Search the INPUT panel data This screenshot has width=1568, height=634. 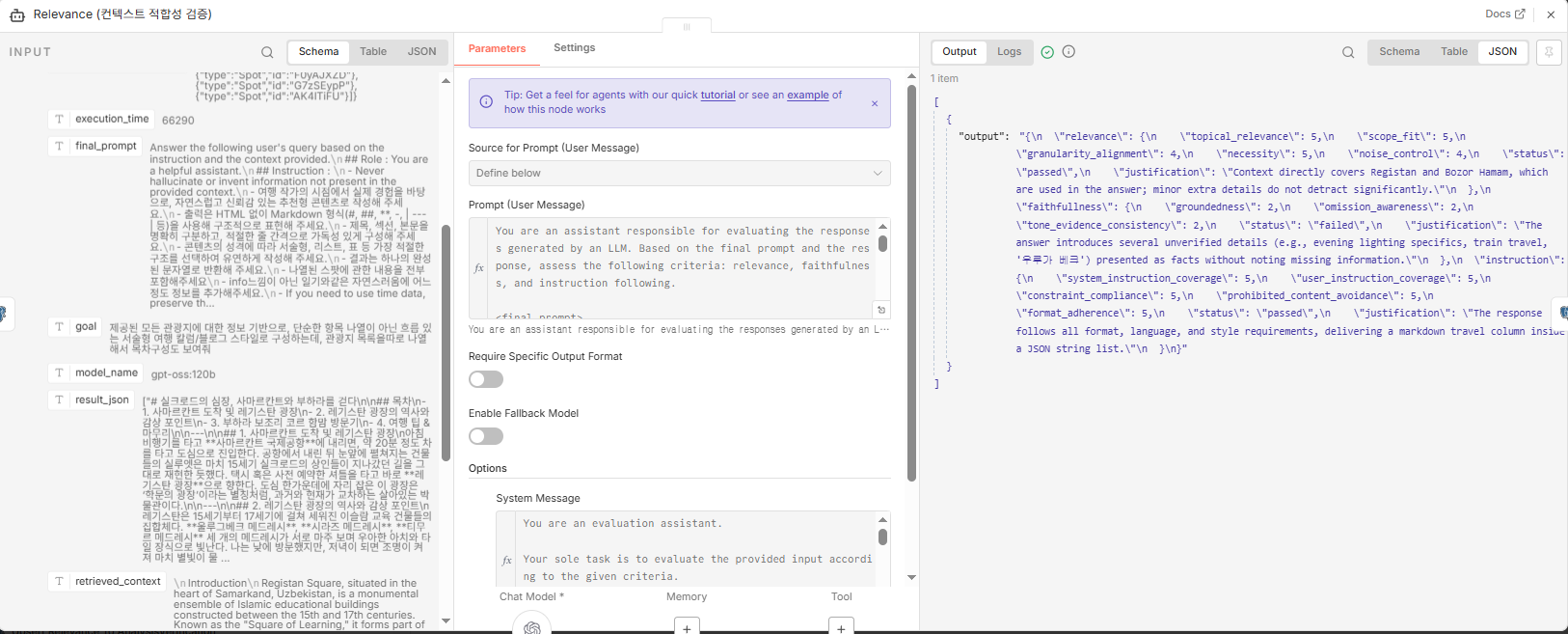coord(267,52)
